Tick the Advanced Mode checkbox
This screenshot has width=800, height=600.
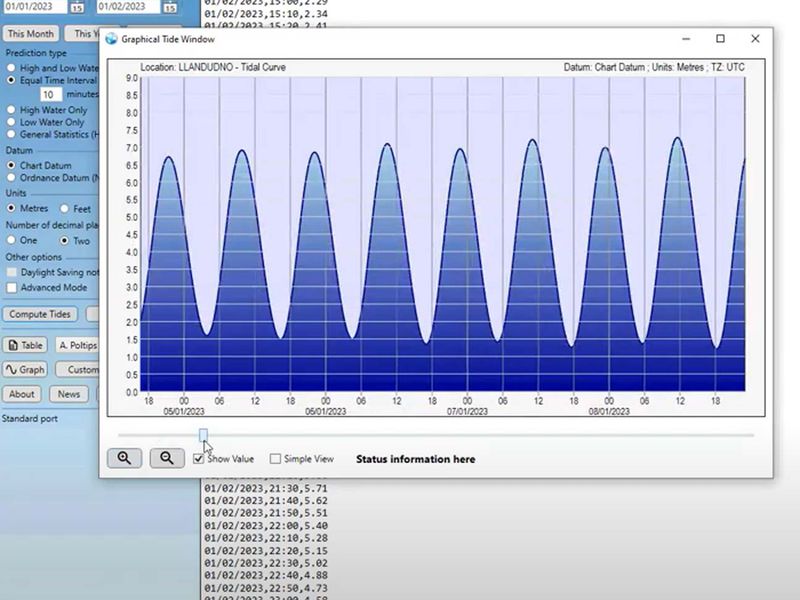pos(12,288)
